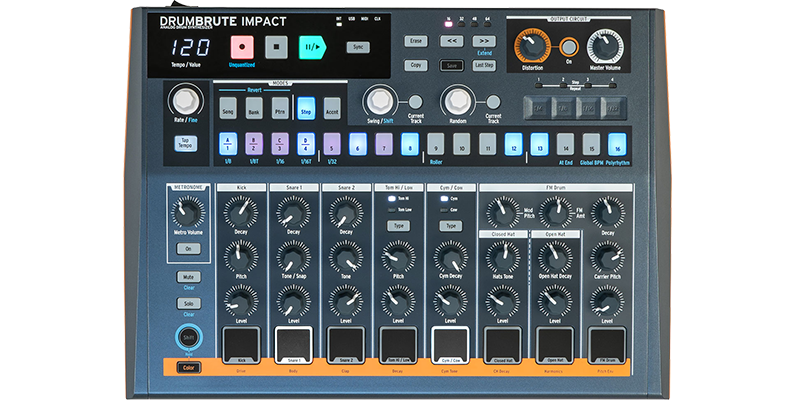This screenshot has width=795, height=400.
Task: Hold the 1/32 step repeat pad
Action: point(614,108)
